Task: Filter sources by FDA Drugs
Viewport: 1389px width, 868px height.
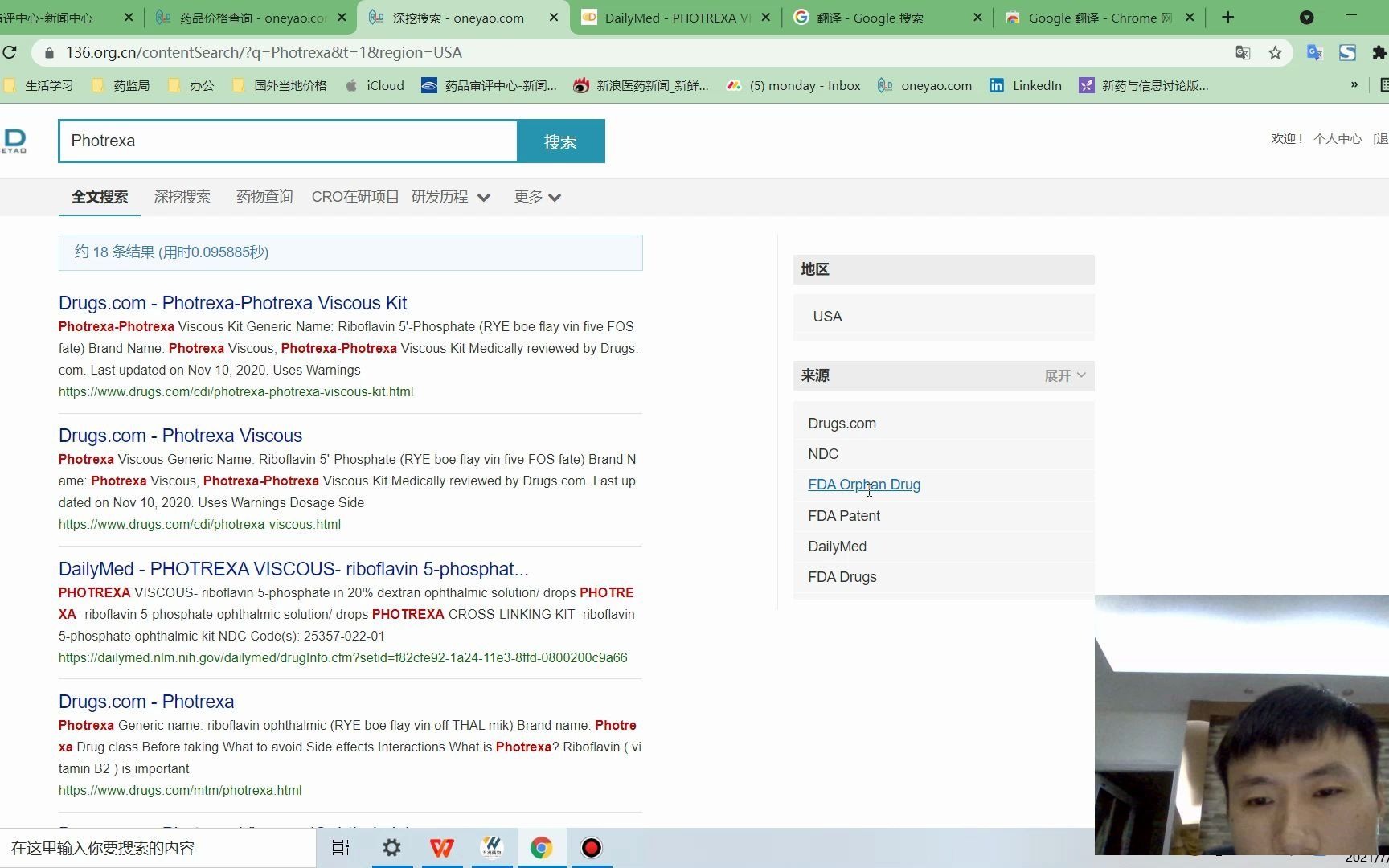Action: coord(842,577)
